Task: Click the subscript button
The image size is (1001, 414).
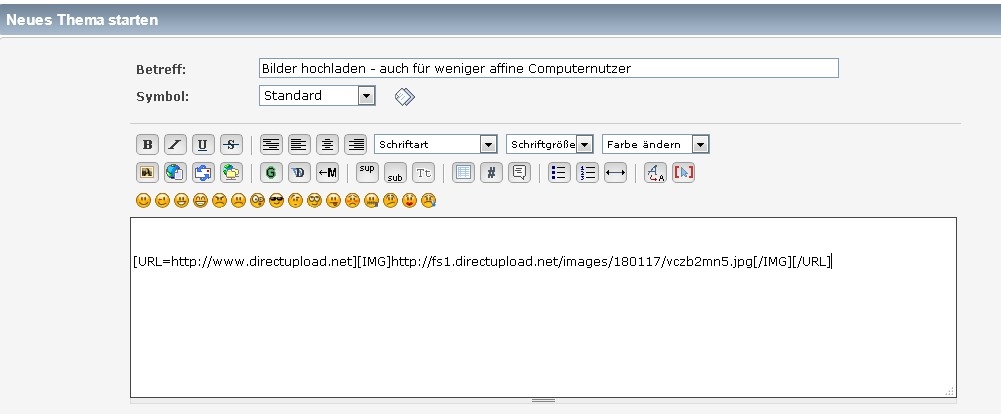Action: [395, 172]
